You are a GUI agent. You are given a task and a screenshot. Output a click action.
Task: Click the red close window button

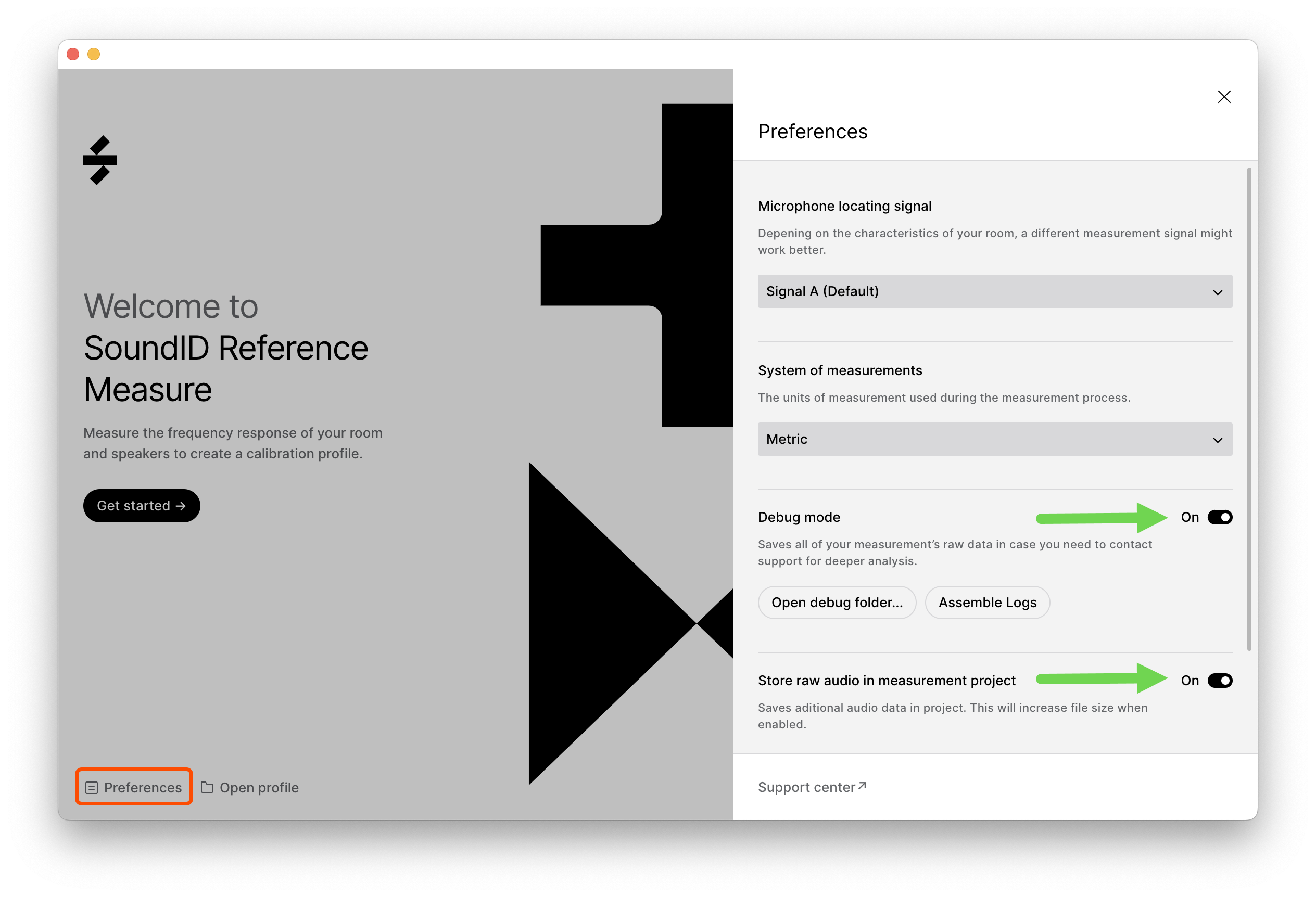(x=73, y=54)
